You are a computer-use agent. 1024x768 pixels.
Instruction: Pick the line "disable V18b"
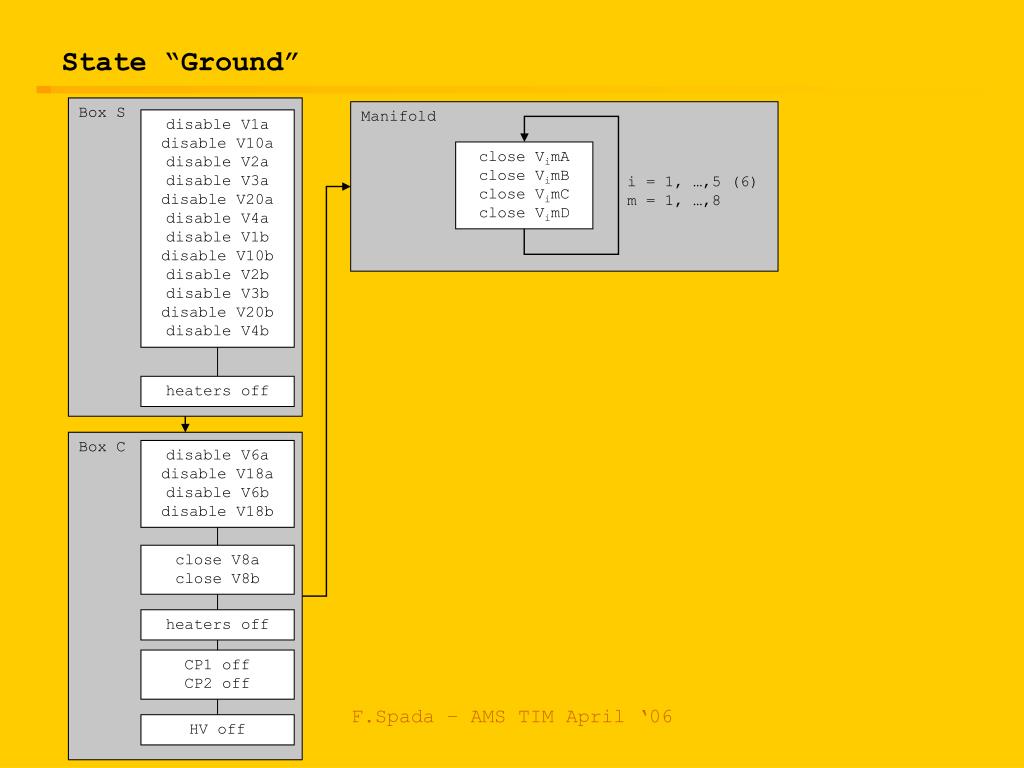tap(217, 511)
